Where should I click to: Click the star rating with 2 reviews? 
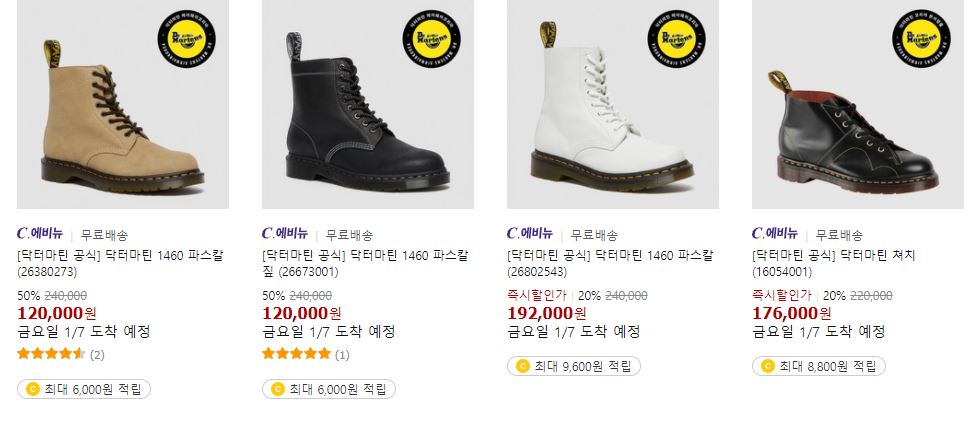point(61,354)
